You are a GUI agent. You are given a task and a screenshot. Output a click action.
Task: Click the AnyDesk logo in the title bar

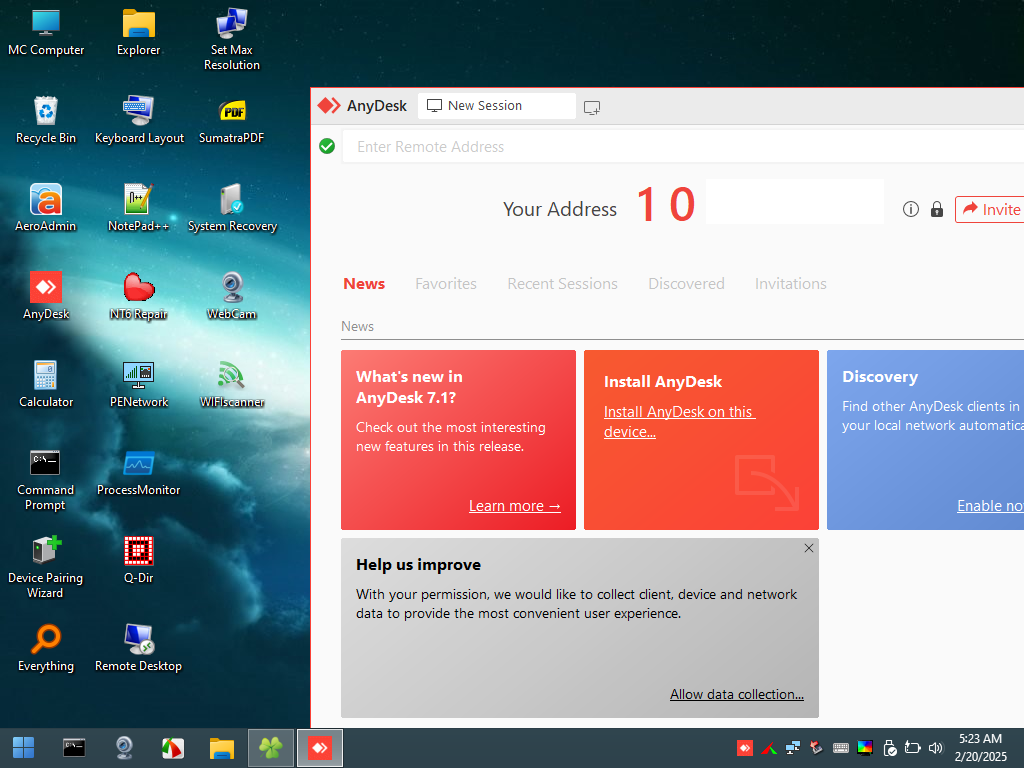click(x=328, y=105)
